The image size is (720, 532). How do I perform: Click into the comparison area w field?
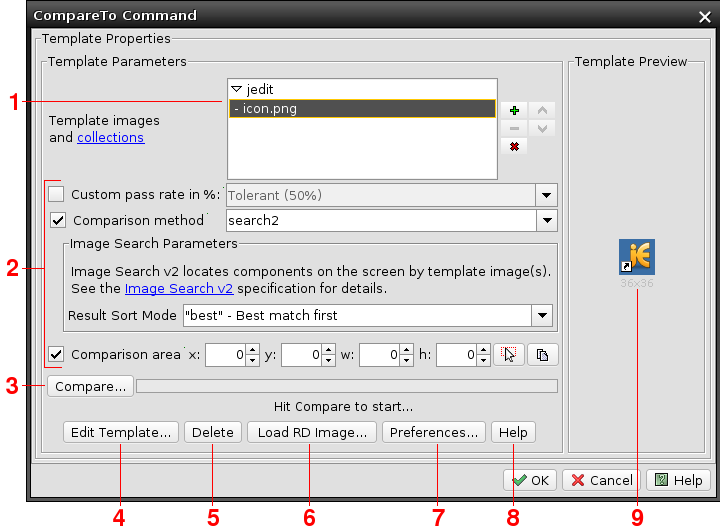pyautogui.click(x=378, y=355)
